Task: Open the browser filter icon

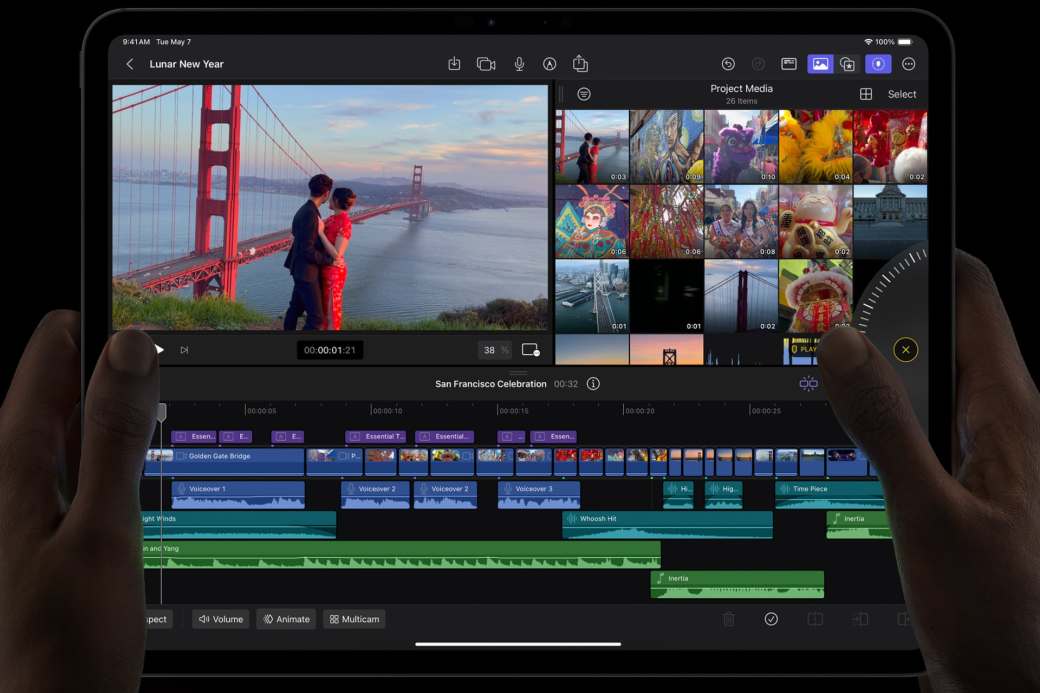Action: click(x=584, y=94)
